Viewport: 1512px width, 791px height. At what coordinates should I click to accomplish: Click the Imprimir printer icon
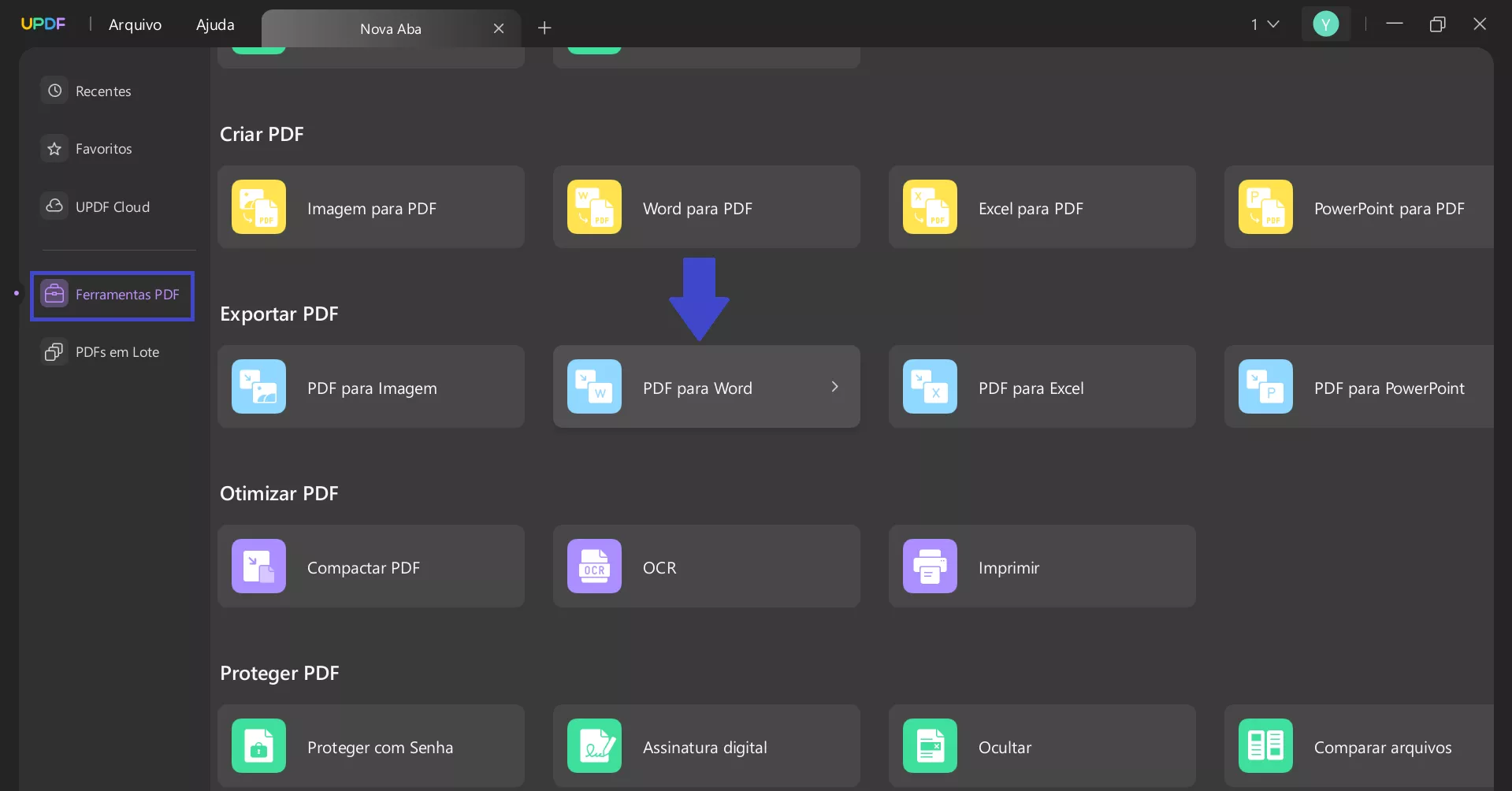tap(930, 566)
